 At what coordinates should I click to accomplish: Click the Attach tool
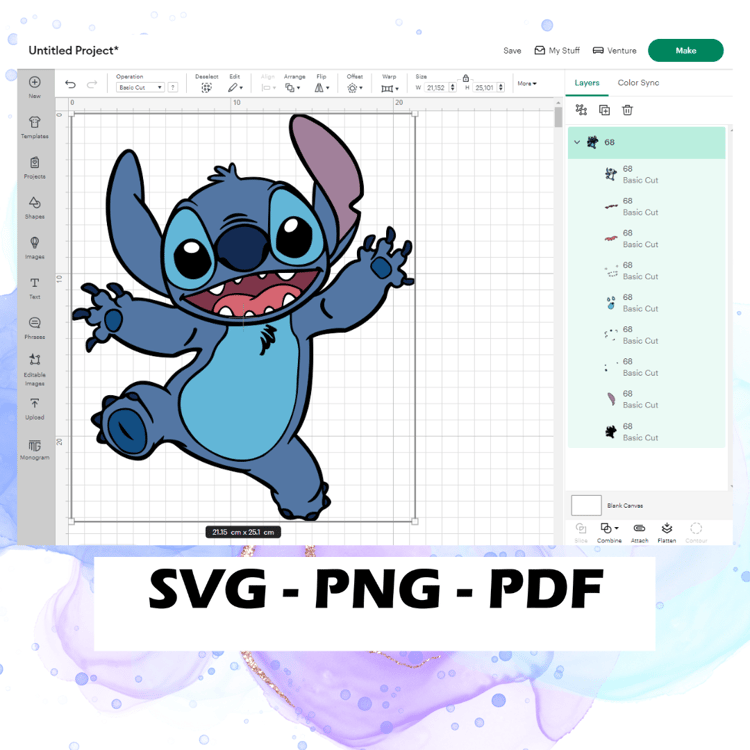pos(639,532)
